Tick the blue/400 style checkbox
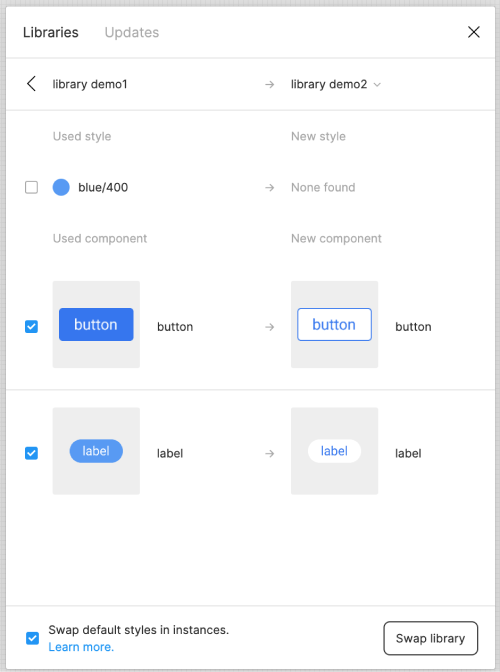 pos(31,187)
